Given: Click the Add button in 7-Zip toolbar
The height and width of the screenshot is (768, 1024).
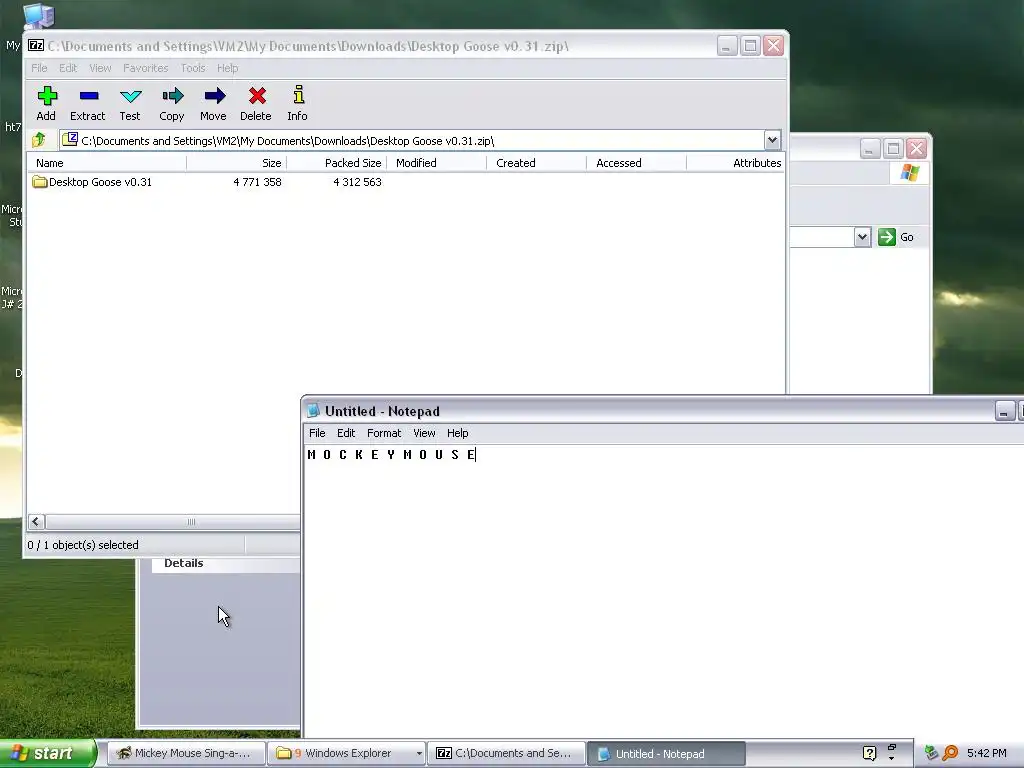Looking at the screenshot, I should [46, 104].
